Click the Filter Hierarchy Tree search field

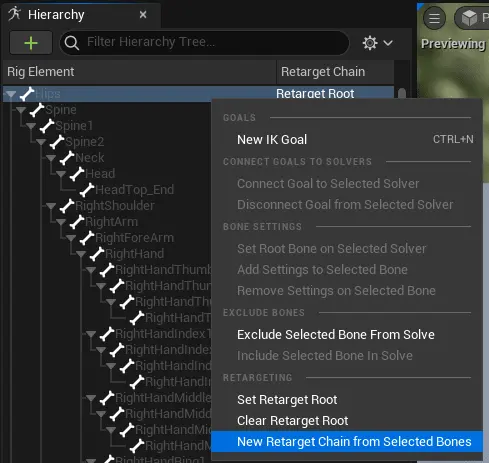pos(204,43)
